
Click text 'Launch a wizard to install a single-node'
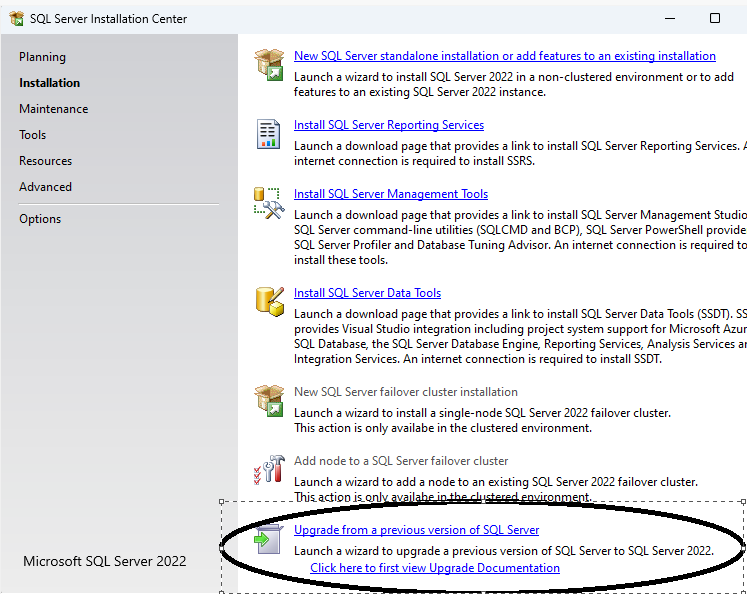pyautogui.click(x=398, y=413)
